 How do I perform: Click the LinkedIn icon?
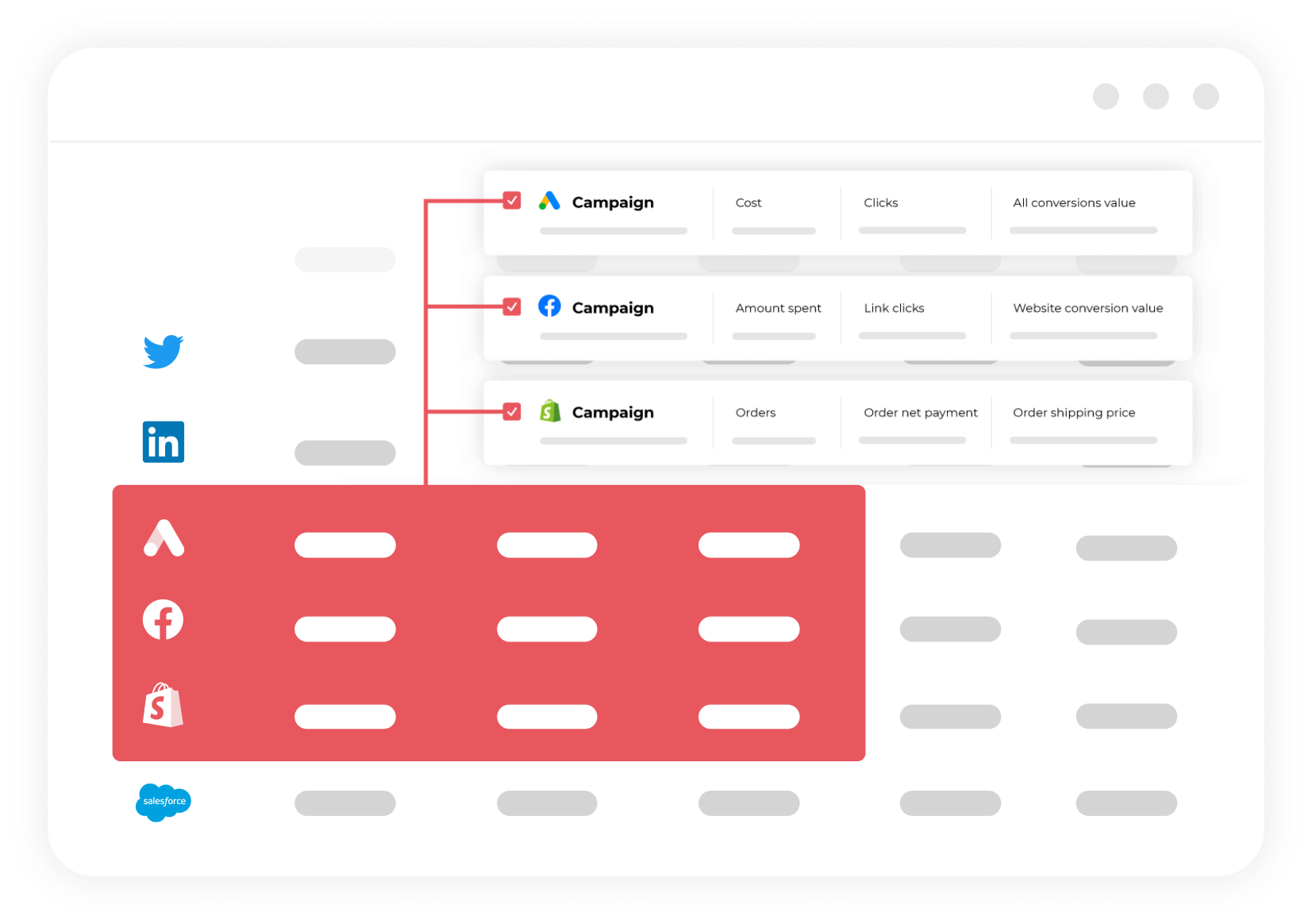164,442
